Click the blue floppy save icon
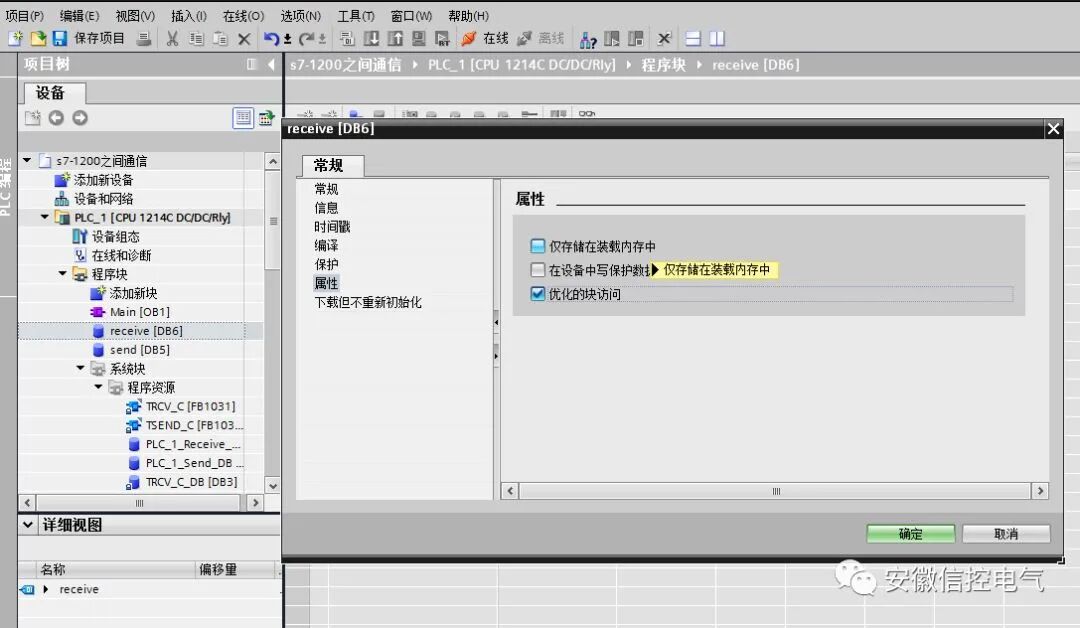This screenshot has height=628, width=1080. 60,39
